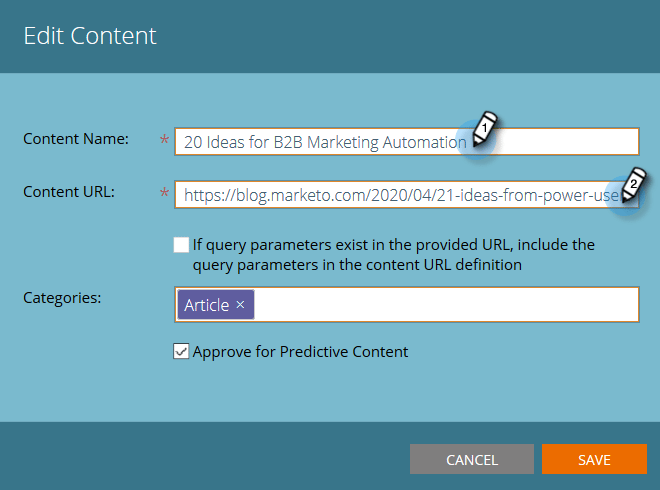Click the red asterisk beside Content URL
This screenshot has width=660, height=490.
click(x=164, y=194)
